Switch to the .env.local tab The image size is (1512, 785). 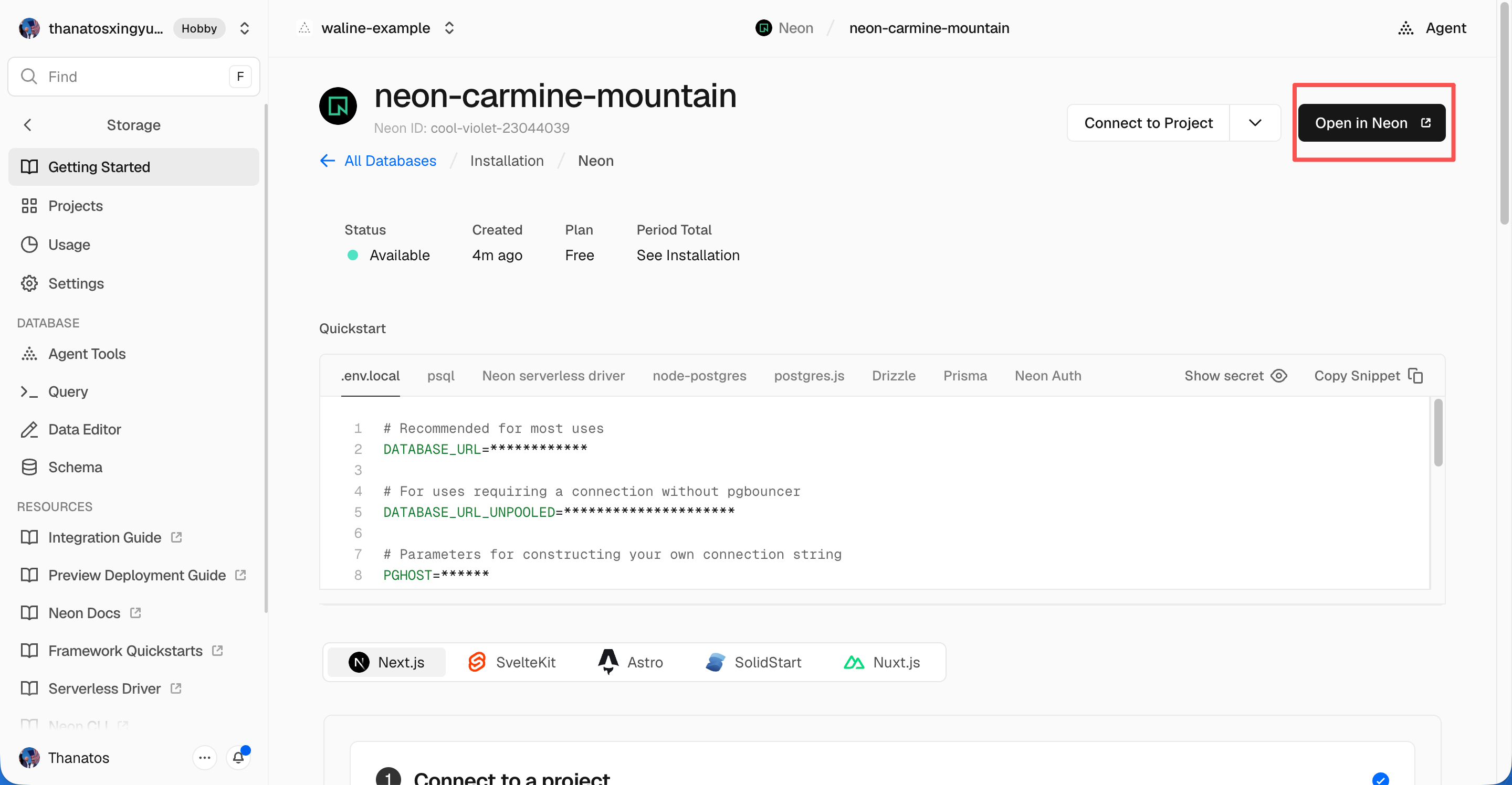coord(370,376)
